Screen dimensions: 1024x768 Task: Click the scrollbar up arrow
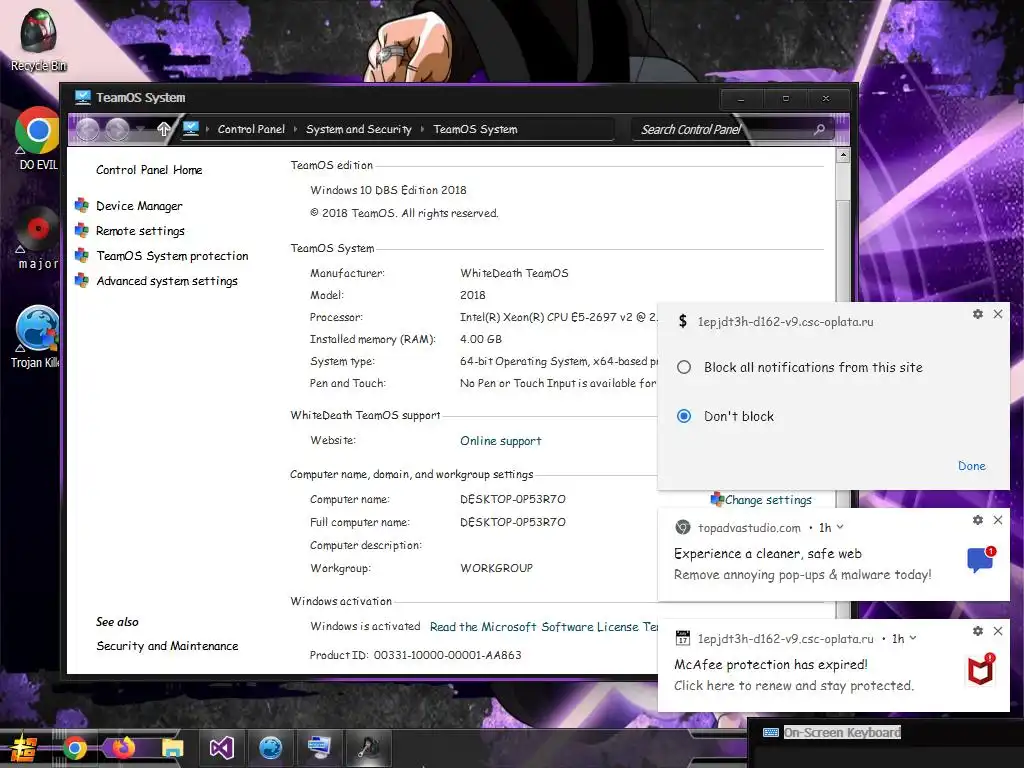pos(842,155)
